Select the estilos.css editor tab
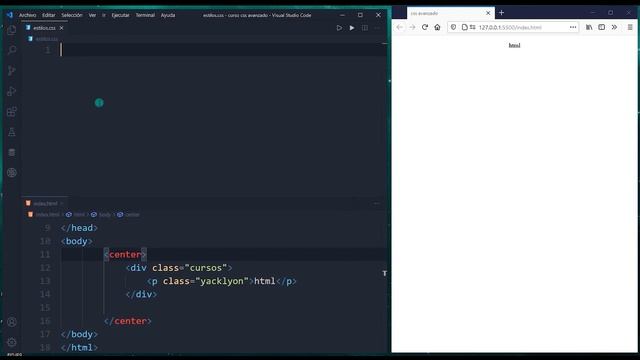Image resolution: width=640 pixels, height=360 pixels. coord(44,28)
